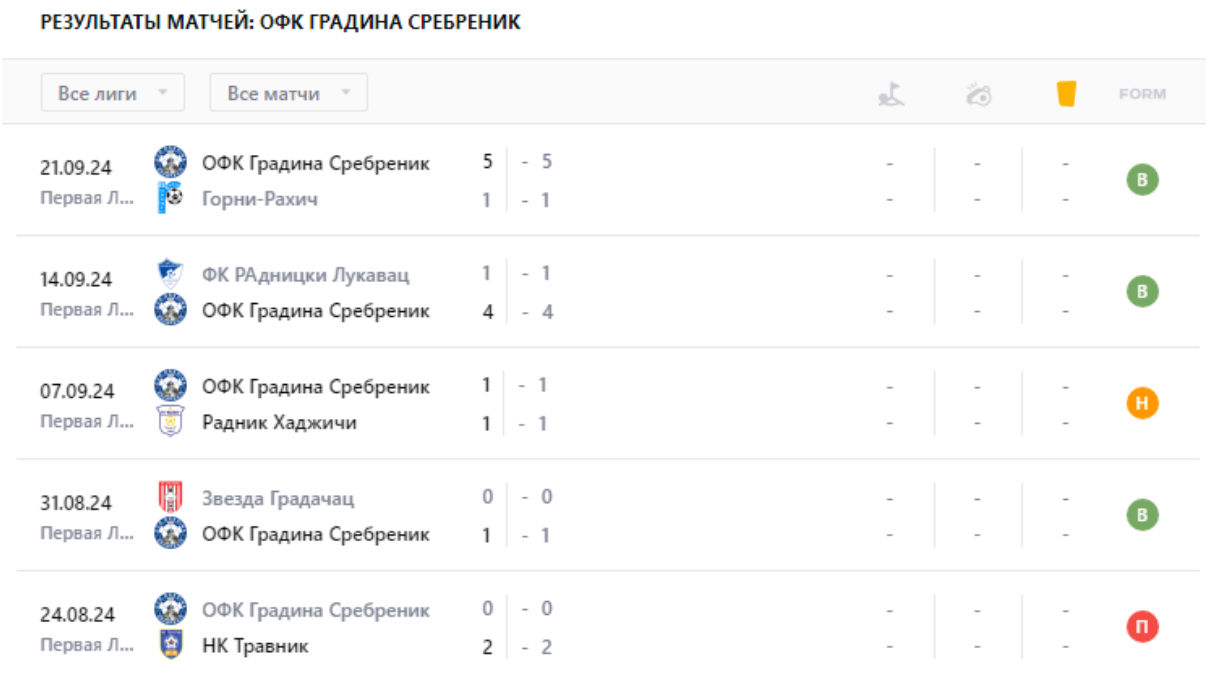Click the Звезда Градачац team logo

tap(170, 498)
